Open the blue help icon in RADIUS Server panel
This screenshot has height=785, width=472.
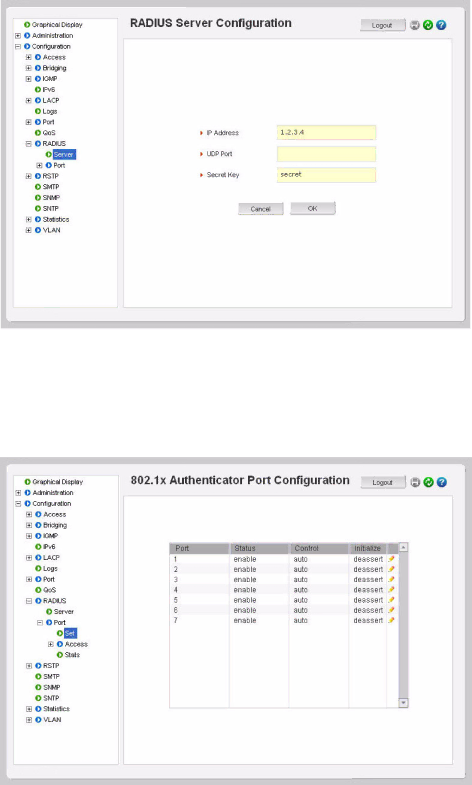point(441,25)
